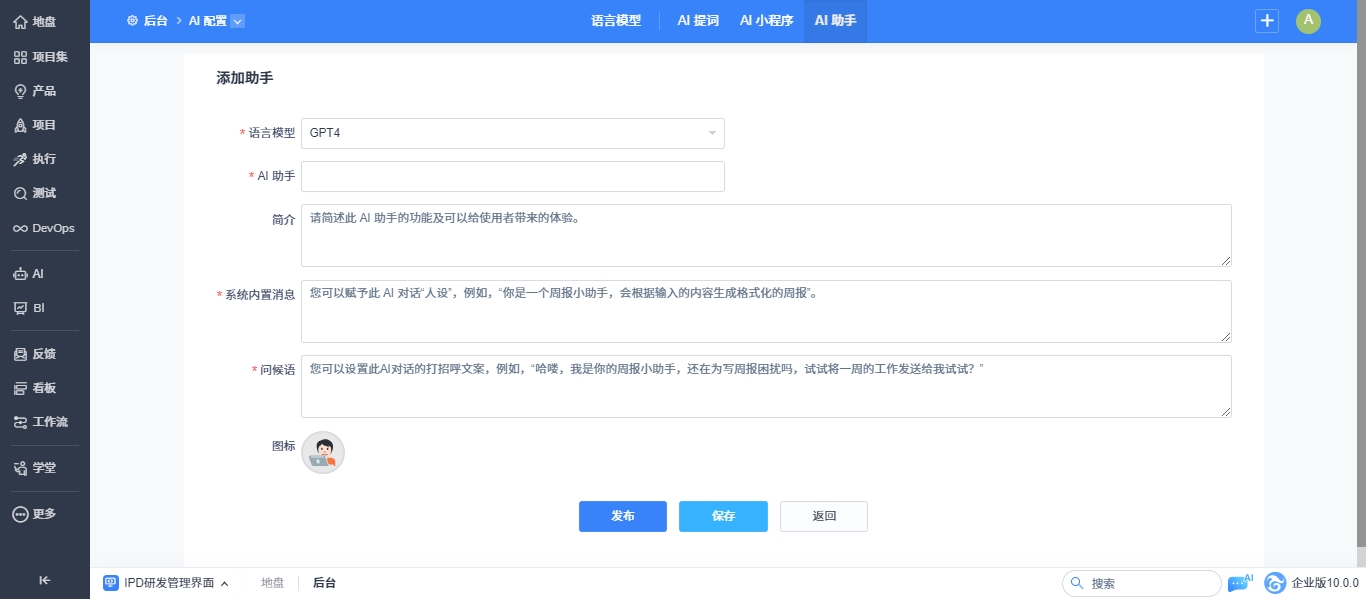Open the DevOps infinity icon
The image size is (1366, 599).
(20, 228)
